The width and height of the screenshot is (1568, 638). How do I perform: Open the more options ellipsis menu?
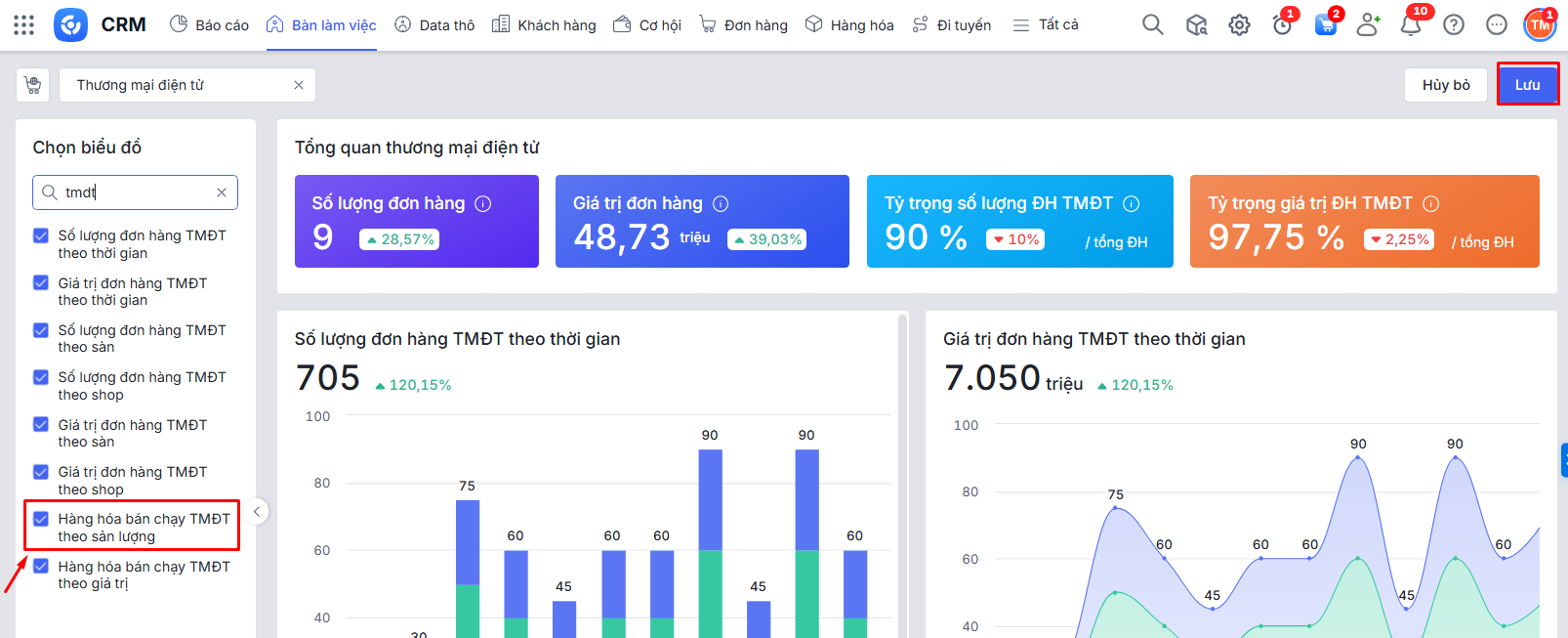pos(1497,25)
